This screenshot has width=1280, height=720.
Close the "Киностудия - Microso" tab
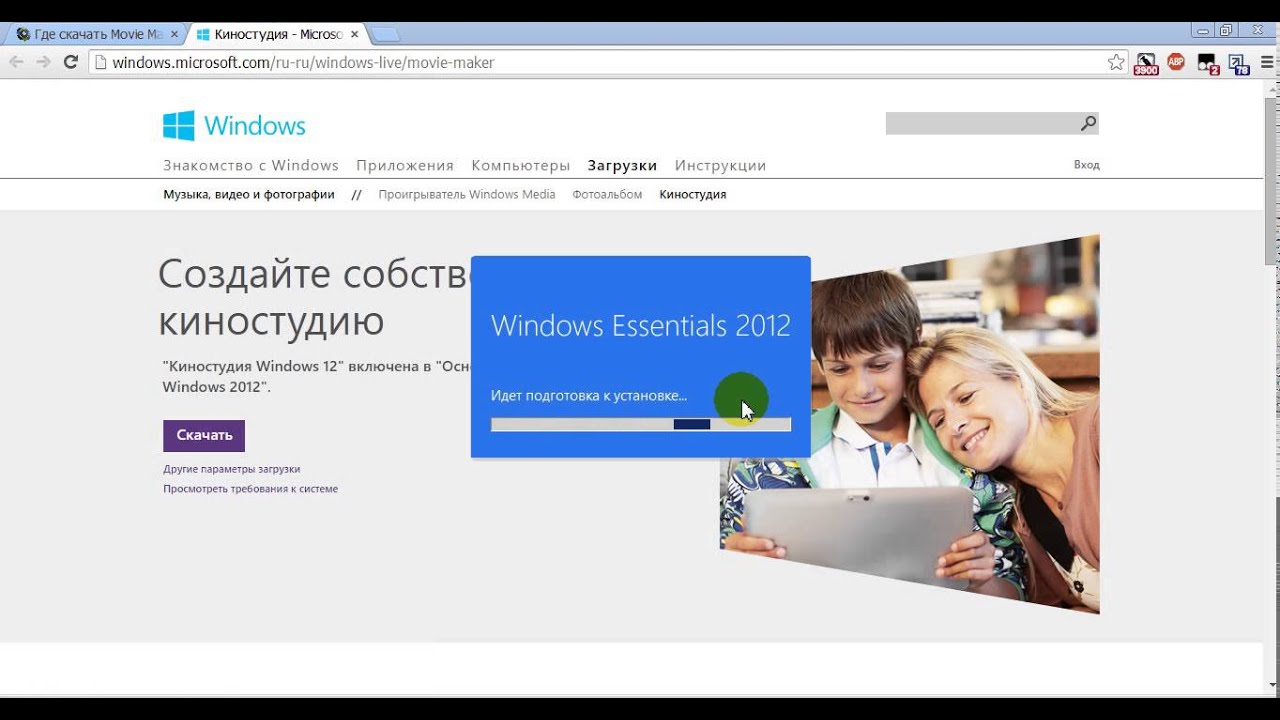tap(354, 34)
